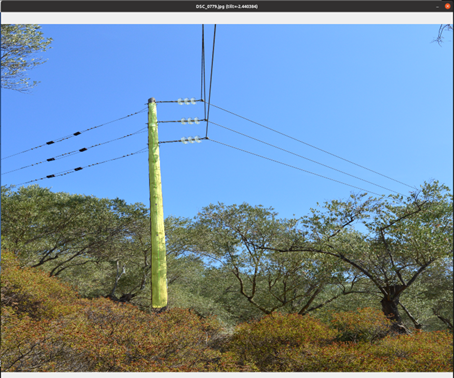Select the yellow-green highlighted utility pole
Viewport: 454px width, 378px height.
(x=157, y=203)
